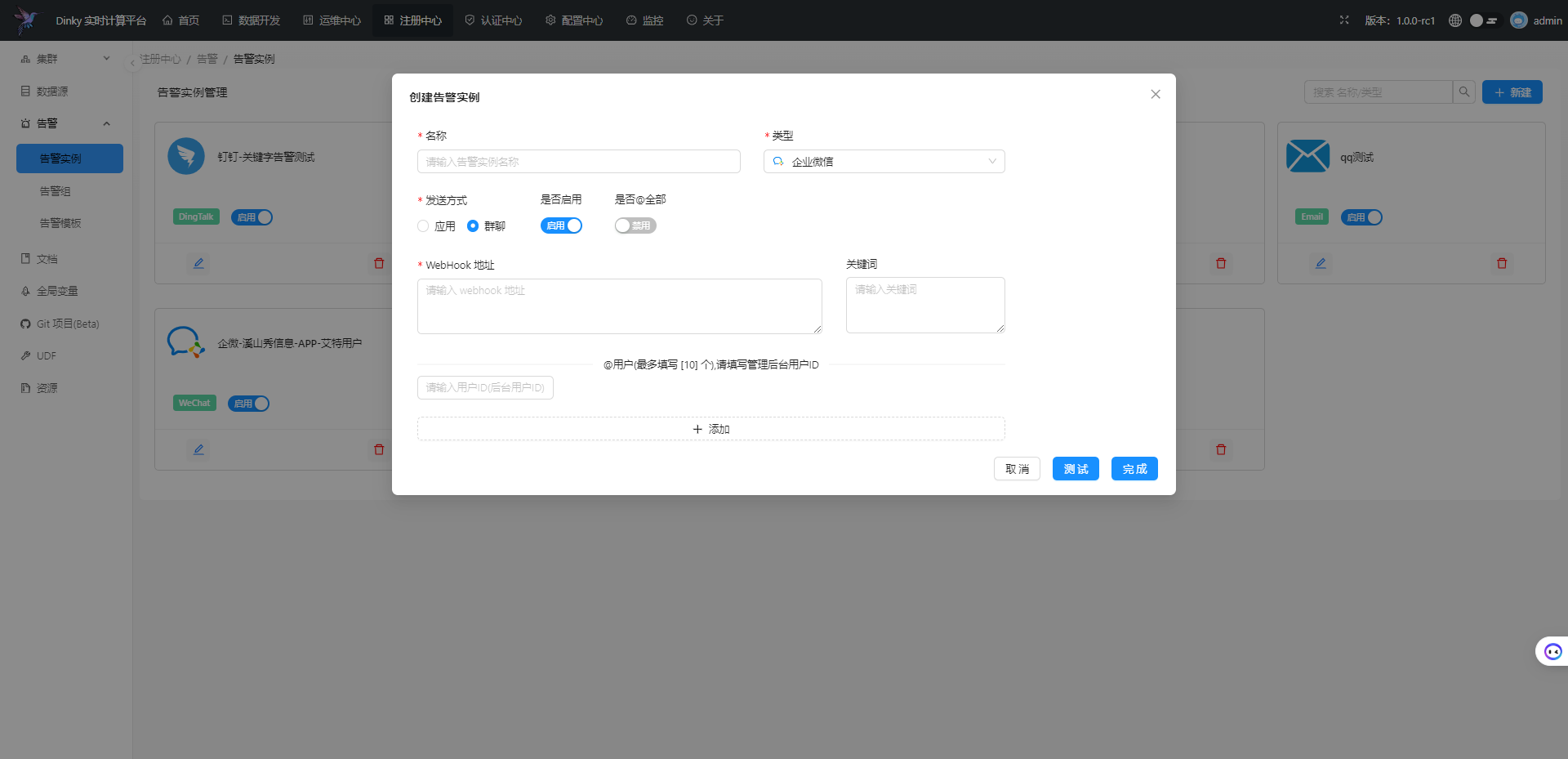
Task: Click the WeChat logo on 企微 card
Action: 186,342
